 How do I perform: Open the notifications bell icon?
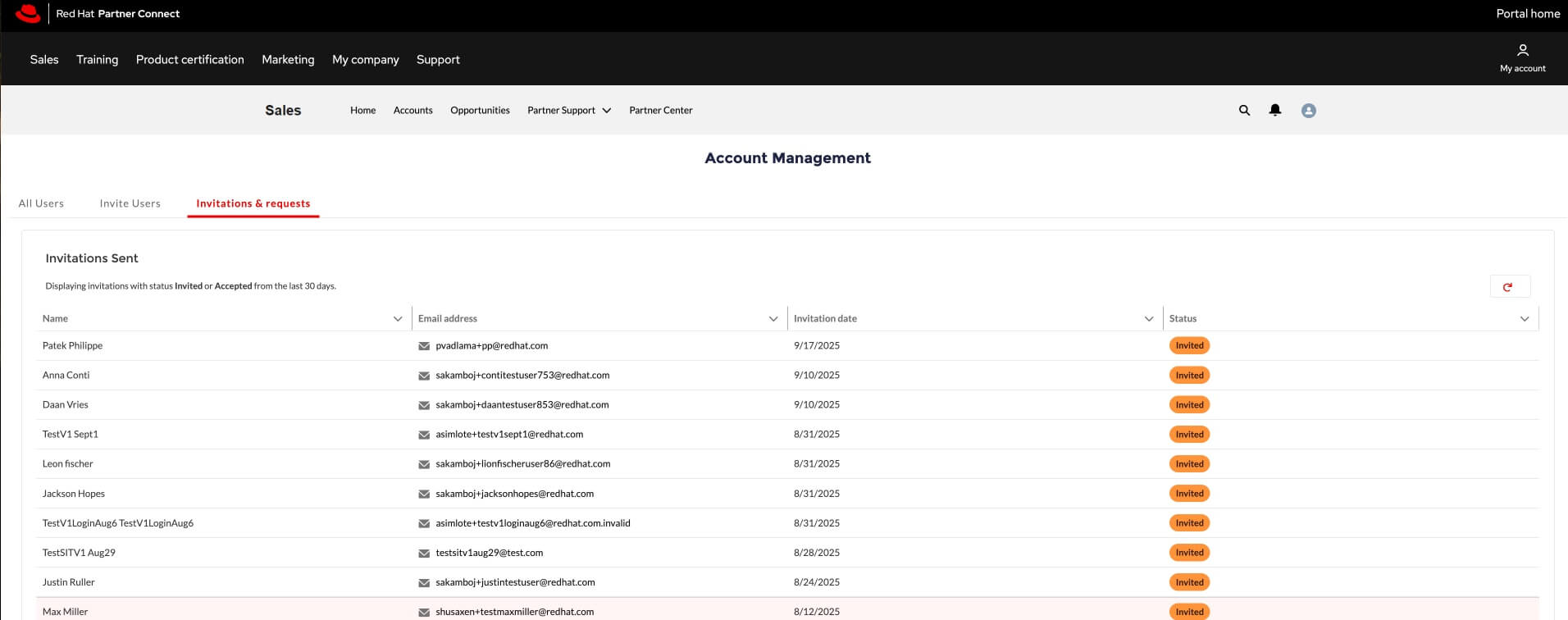tap(1275, 110)
